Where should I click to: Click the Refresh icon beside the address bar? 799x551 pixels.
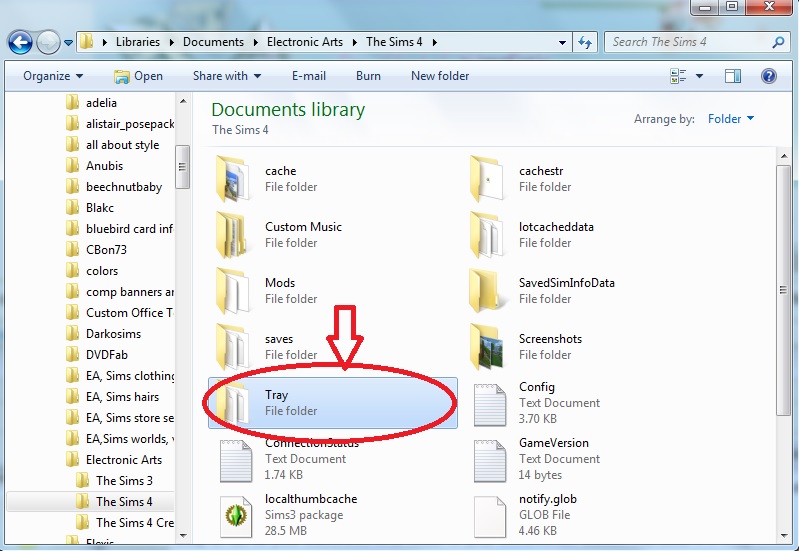coord(585,42)
